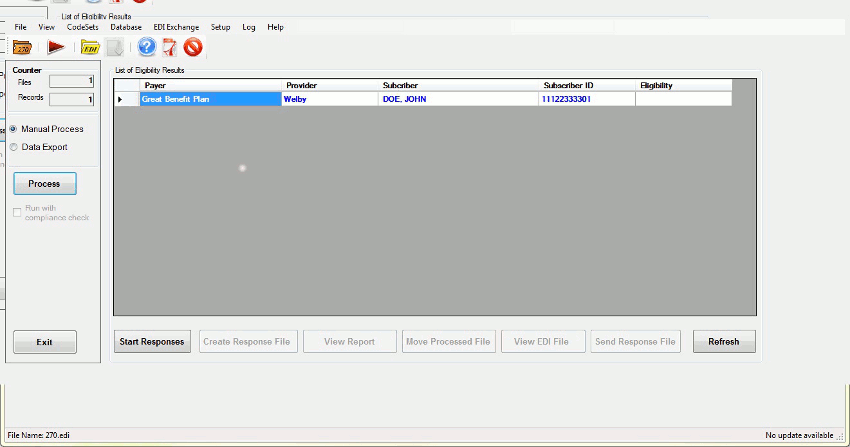Screen dimensions: 850x447
Task: Click the Process button
Action: click(x=44, y=184)
